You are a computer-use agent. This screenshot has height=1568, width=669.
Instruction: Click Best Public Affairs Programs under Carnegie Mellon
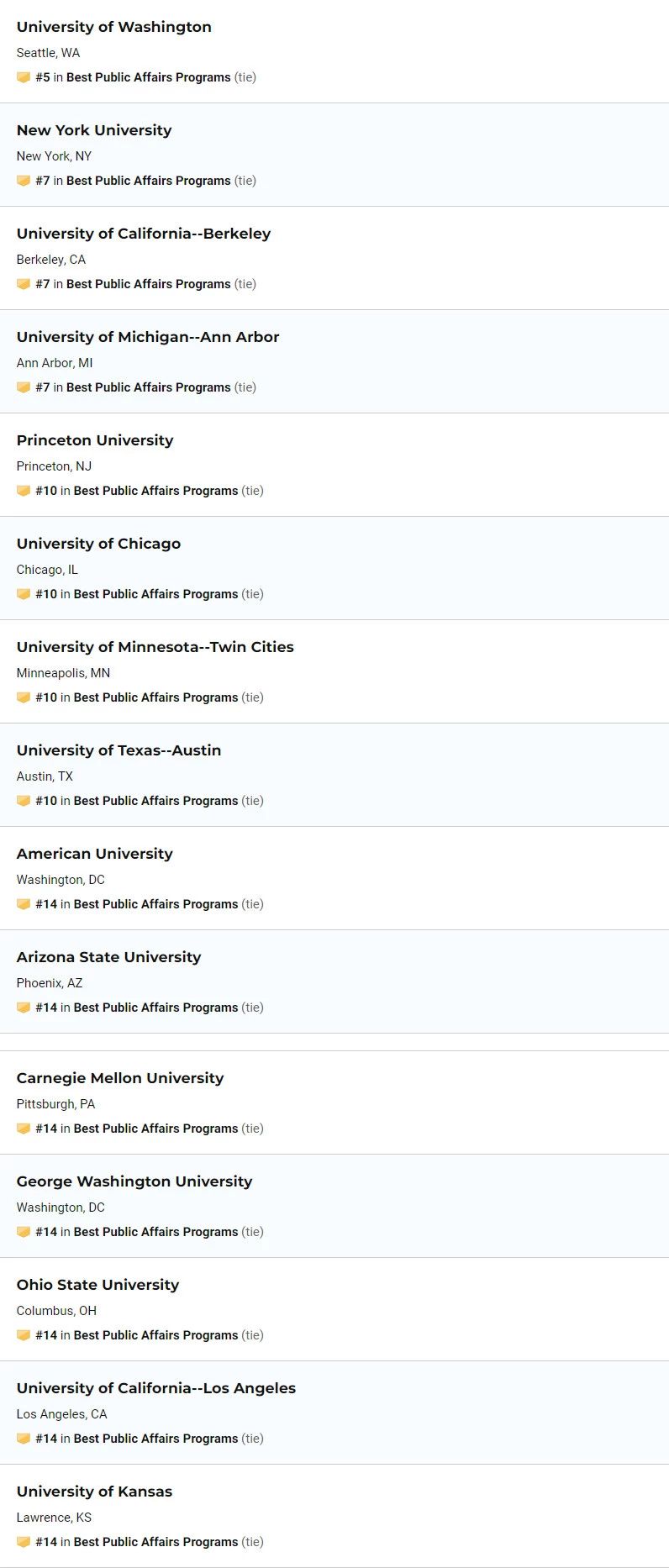tap(155, 1129)
